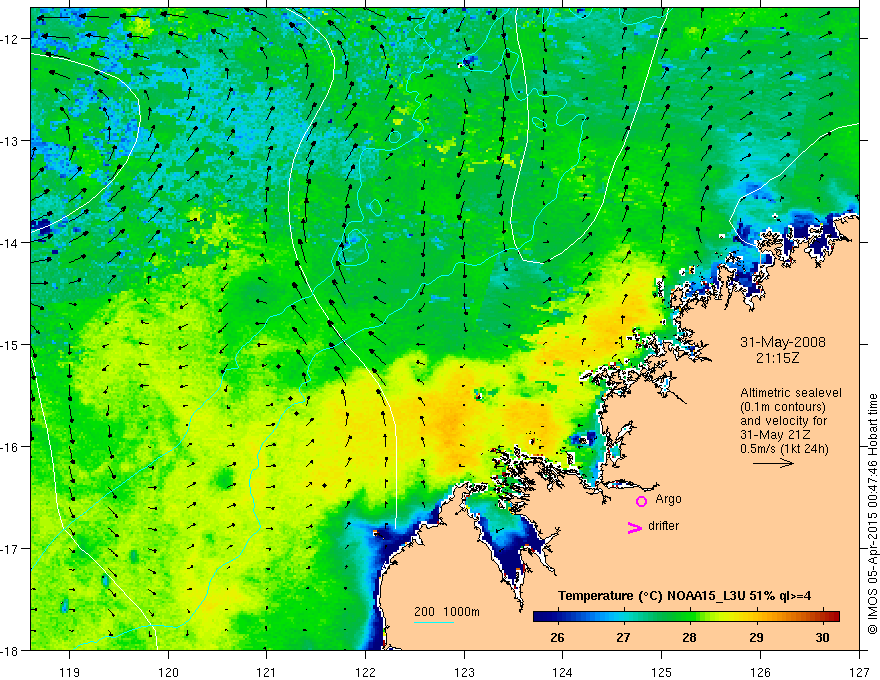The image size is (880, 680).
Task: Click the 'Argo' legend label
Action: coord(668,499)
